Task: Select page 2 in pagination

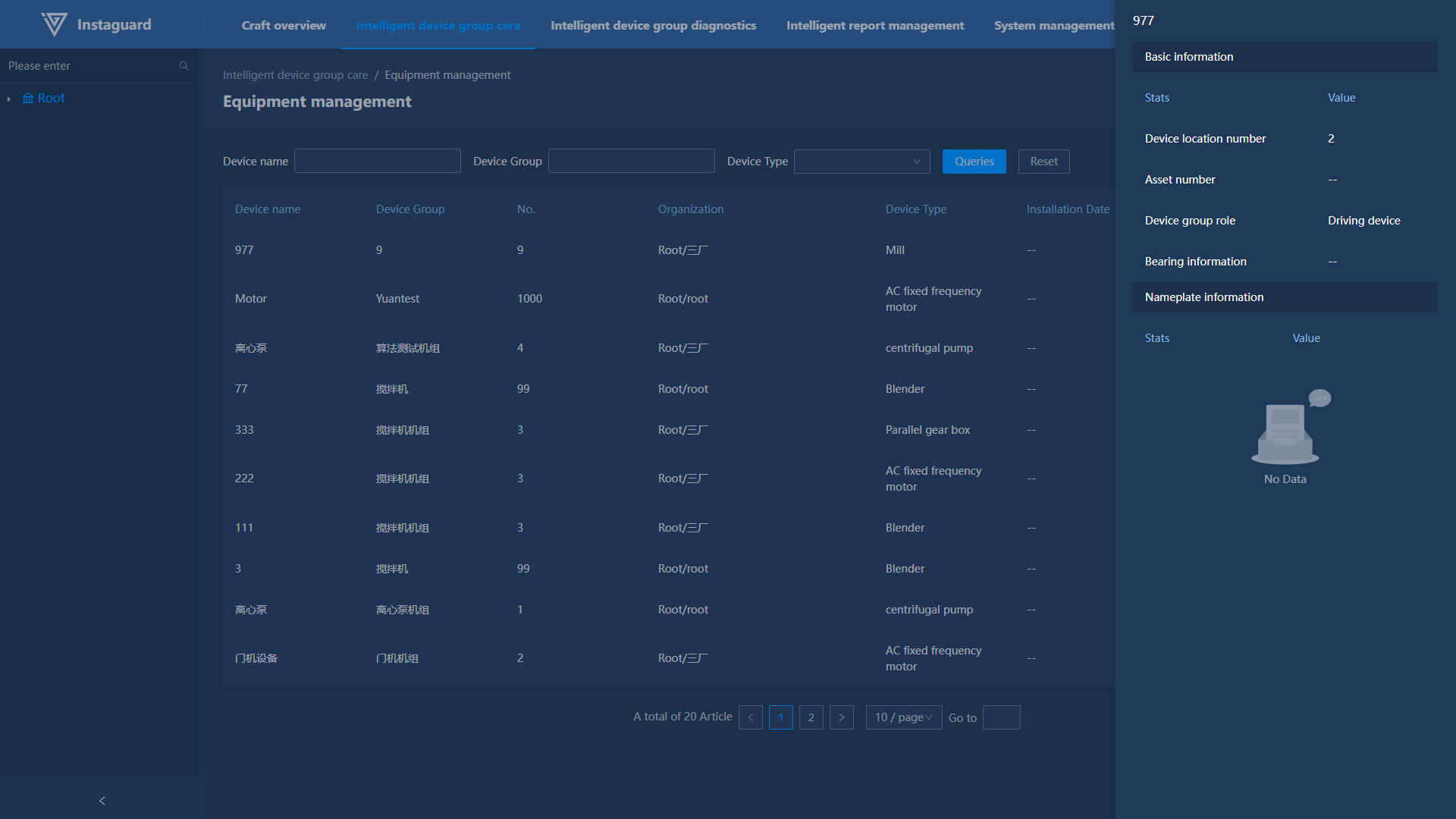Action: (x=811, y=717)
